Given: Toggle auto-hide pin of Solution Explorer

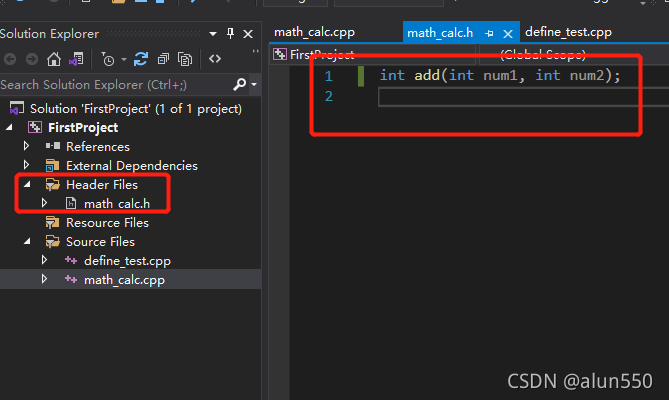Looking at the screenshot, I should [230, 34].
